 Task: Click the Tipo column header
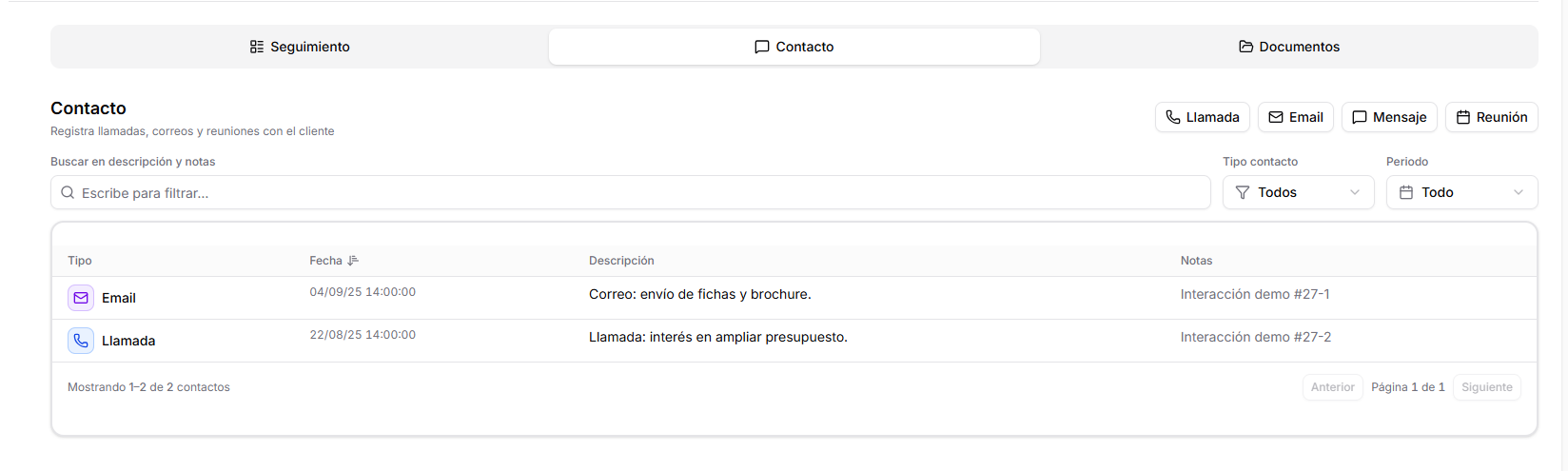(x=80, y=261)
